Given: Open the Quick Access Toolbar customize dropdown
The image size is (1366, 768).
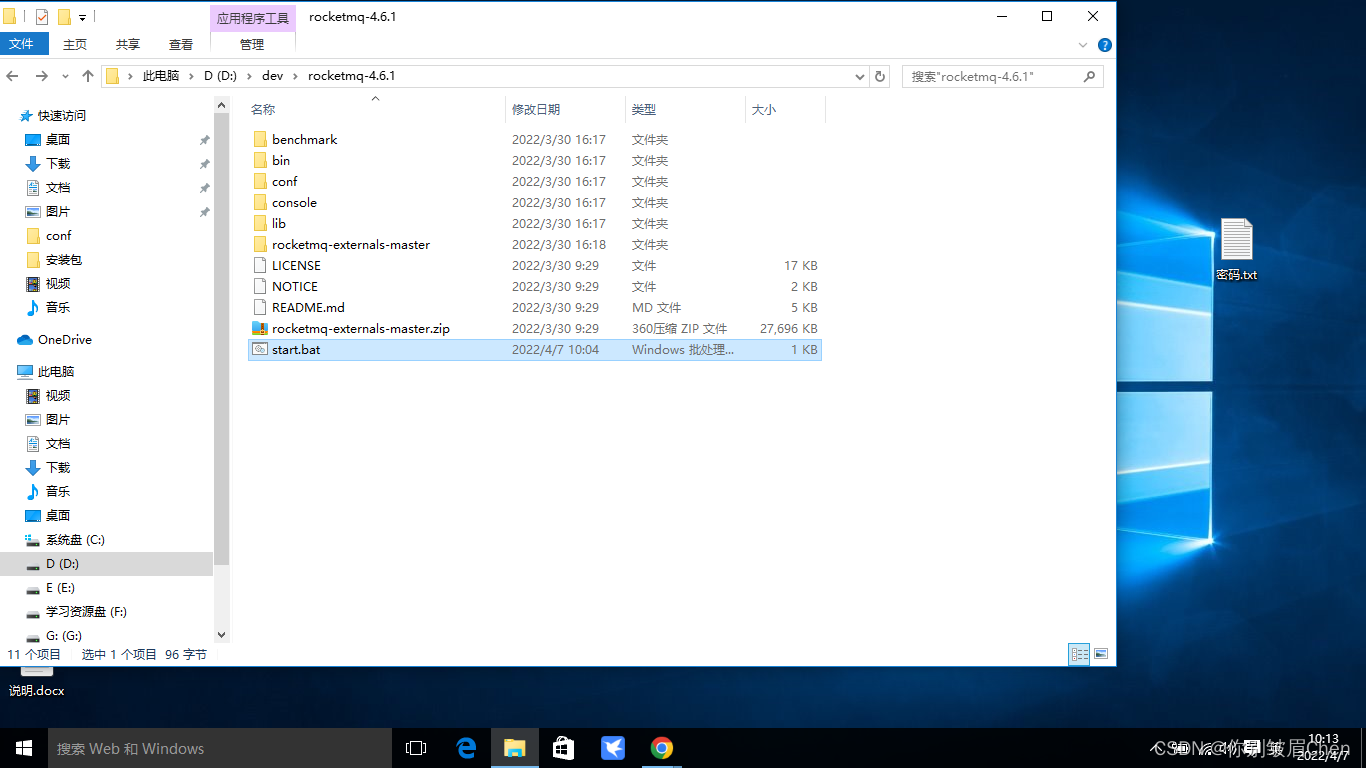Looking at the screenshot, I should [x=82, y=17].
